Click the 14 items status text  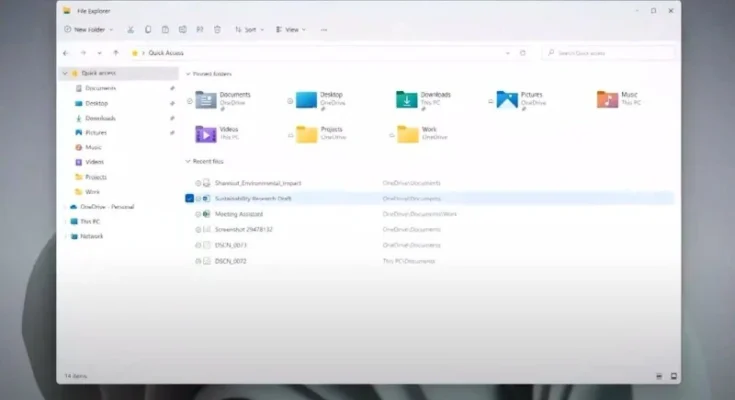point(75,376)
